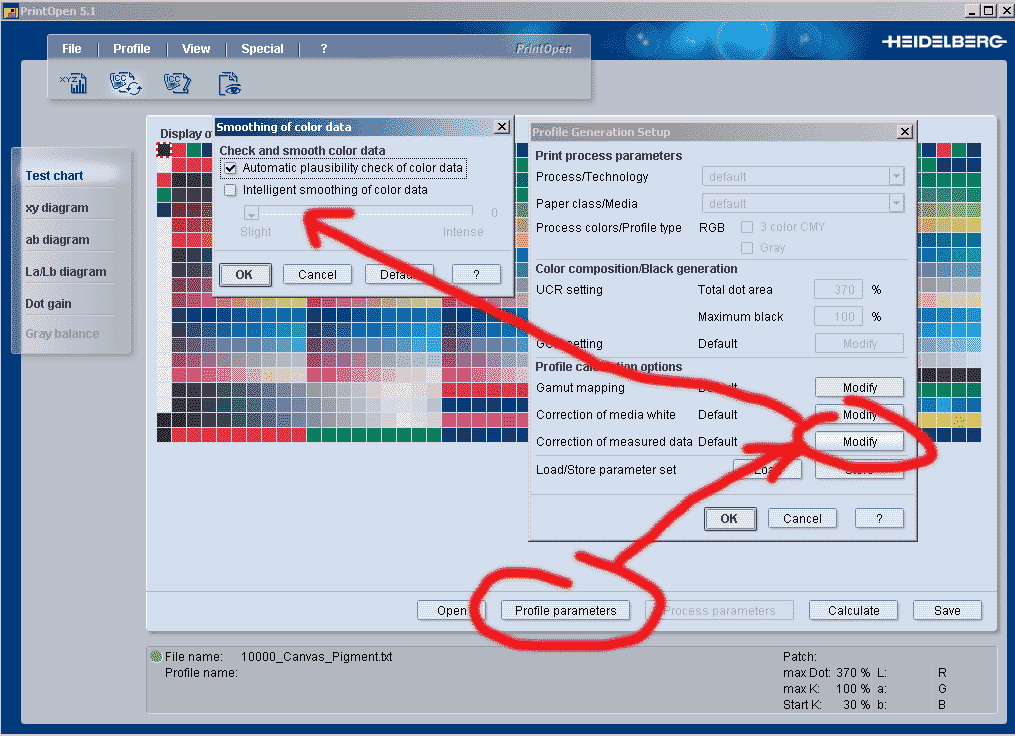This screenshot has height=736, width=1015.
Task: Switch to the xy diagram view
Action: [57, 208]
